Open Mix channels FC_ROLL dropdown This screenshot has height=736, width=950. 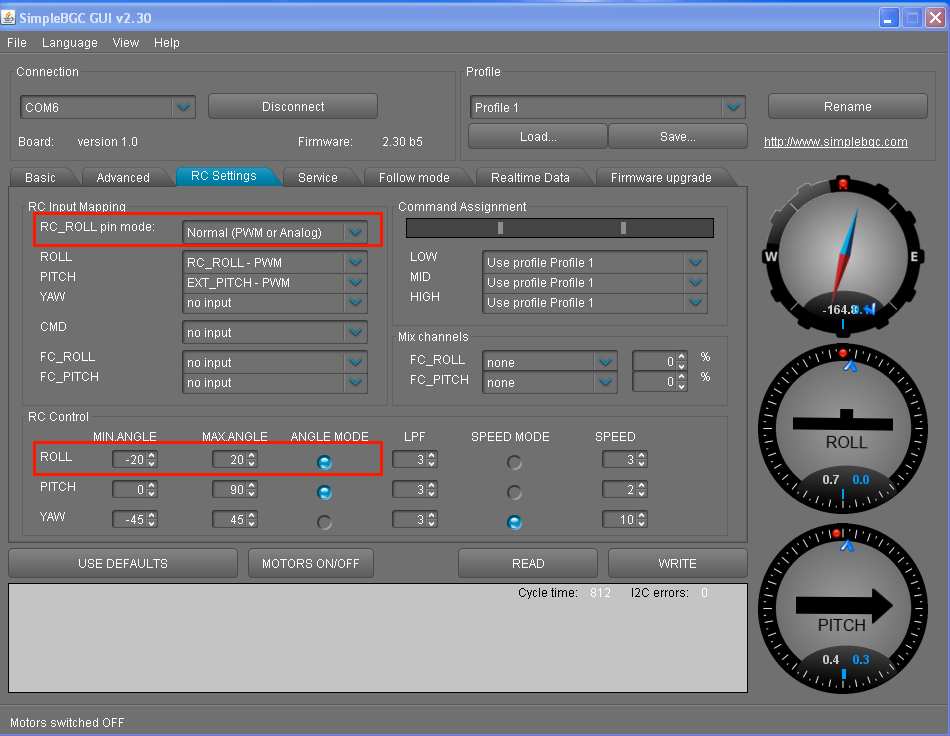(x=550, y=362)
